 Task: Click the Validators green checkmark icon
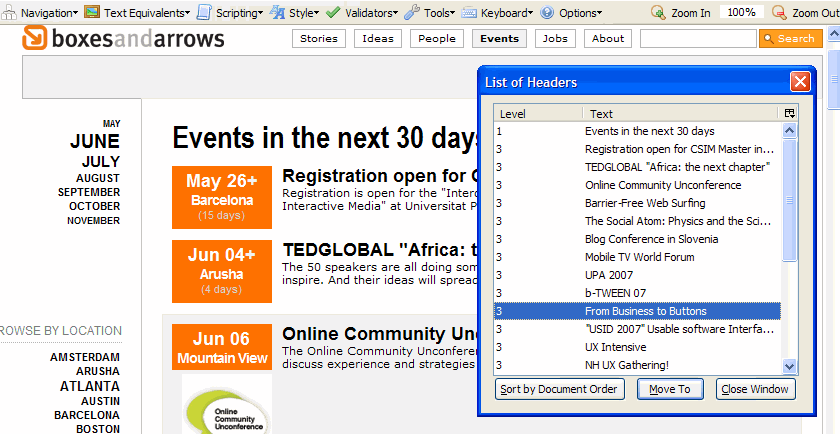(x=333, y=12)
